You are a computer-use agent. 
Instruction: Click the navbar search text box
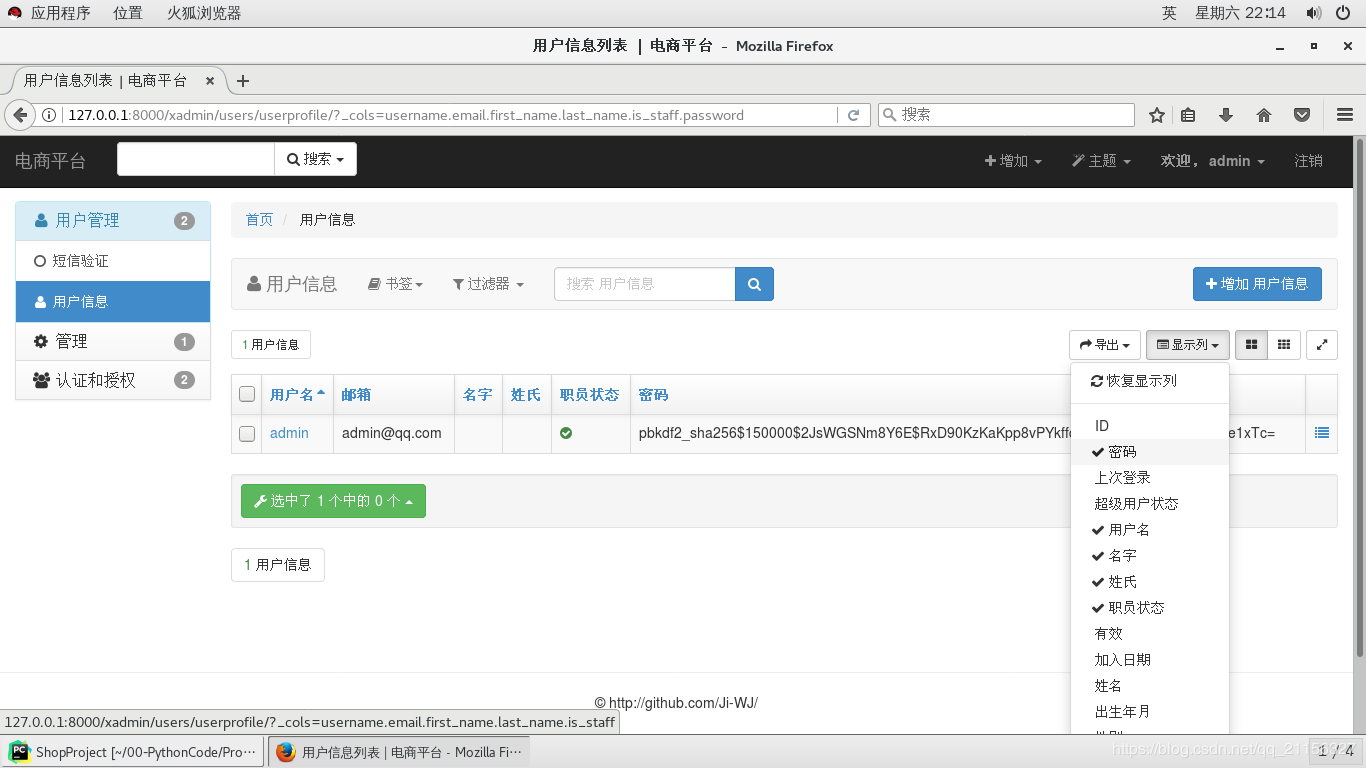click(196, 159)
